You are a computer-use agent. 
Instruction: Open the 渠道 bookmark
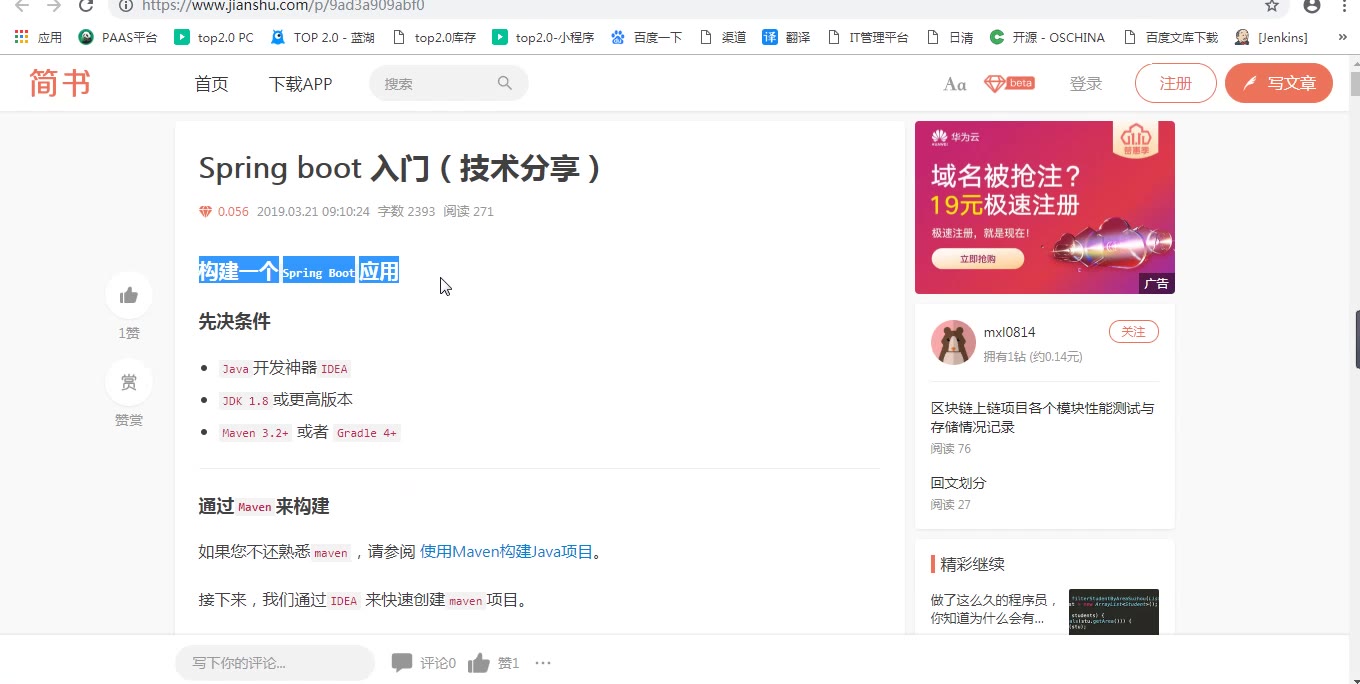click(723, 37)
